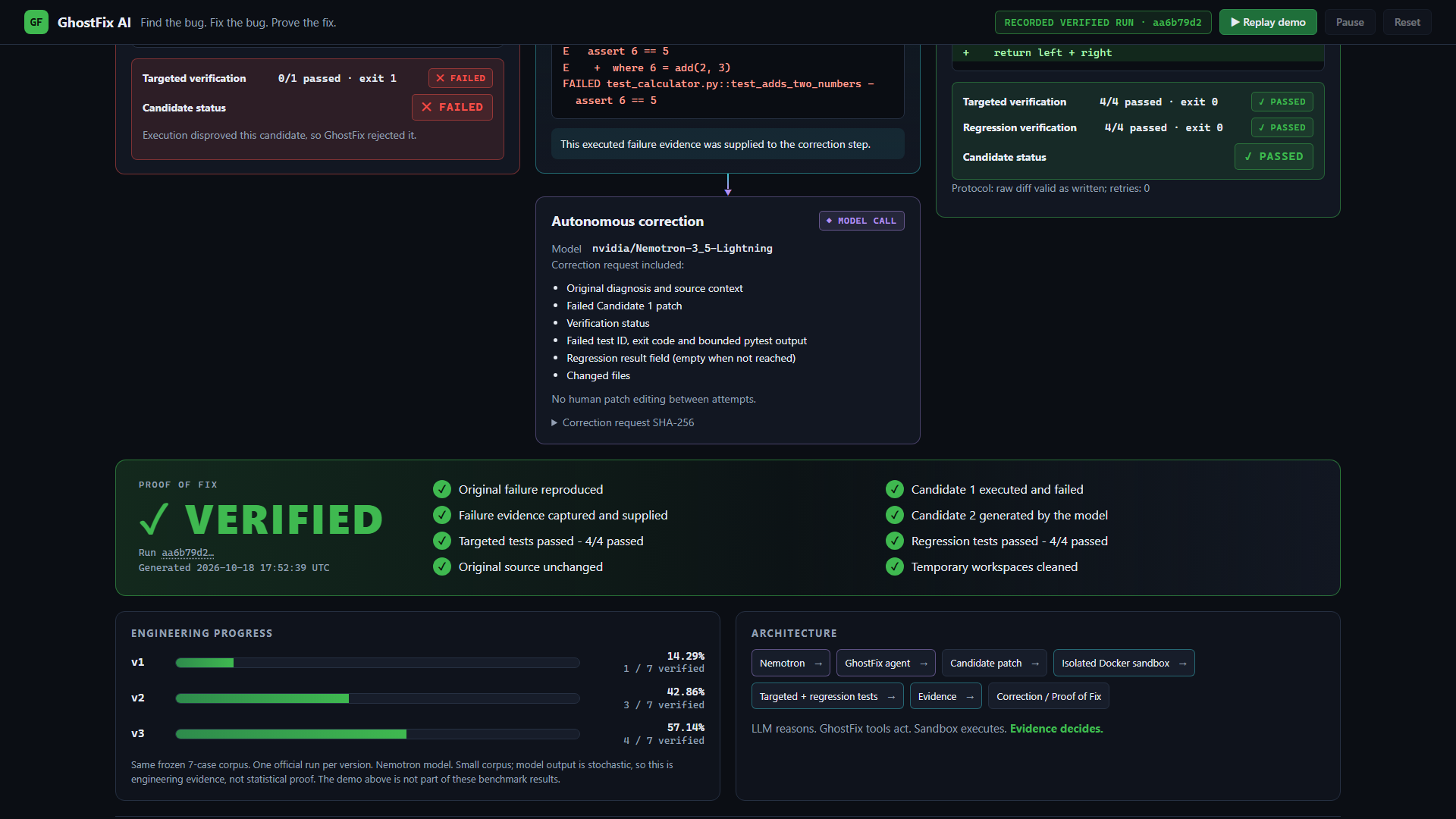Click check icon for Regression tests passed
This screenshot has height=819, width=1456.
click(x=895, y=541)
